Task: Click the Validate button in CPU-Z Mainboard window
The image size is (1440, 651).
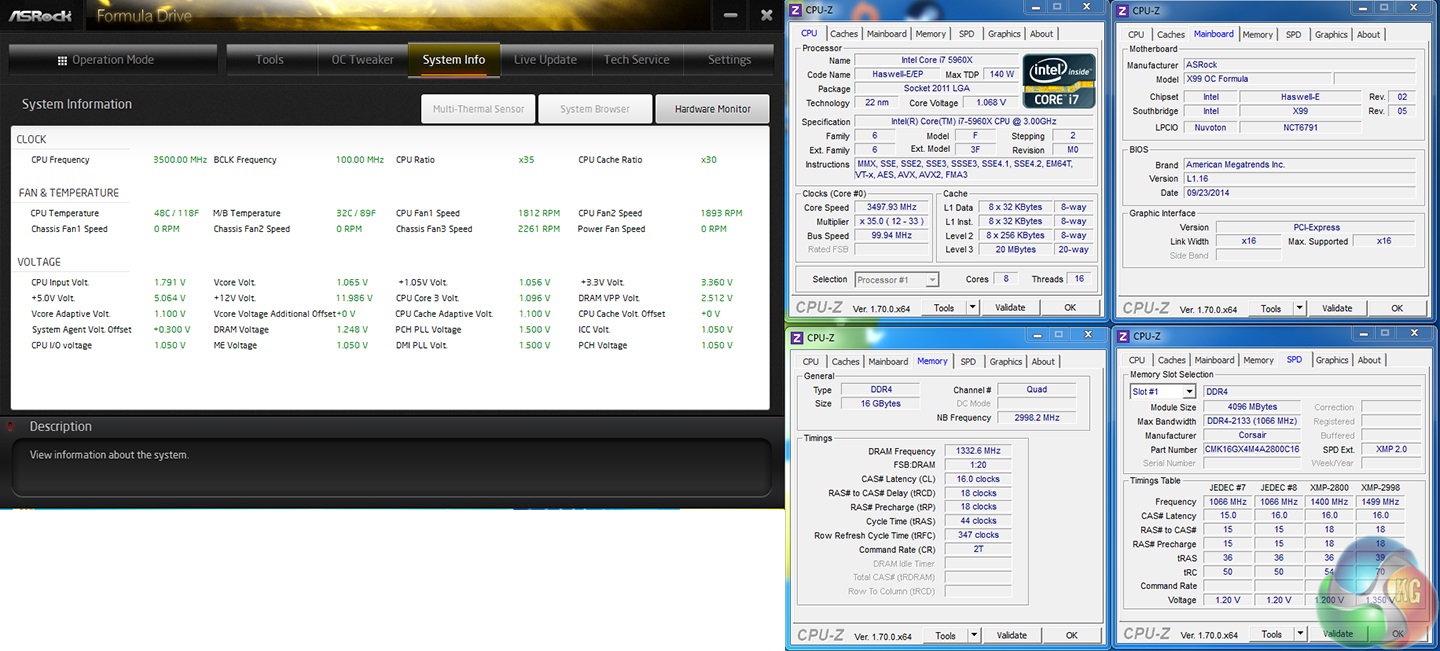Action: click(x=1338, y=308)
